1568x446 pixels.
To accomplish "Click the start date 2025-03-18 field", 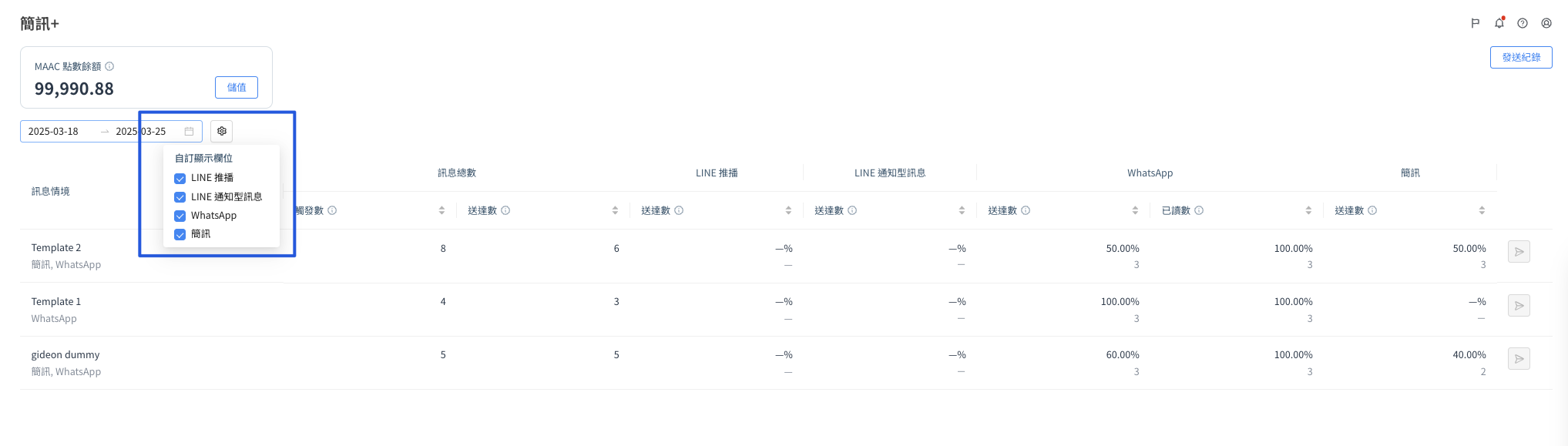I will [x=54, y=132].
